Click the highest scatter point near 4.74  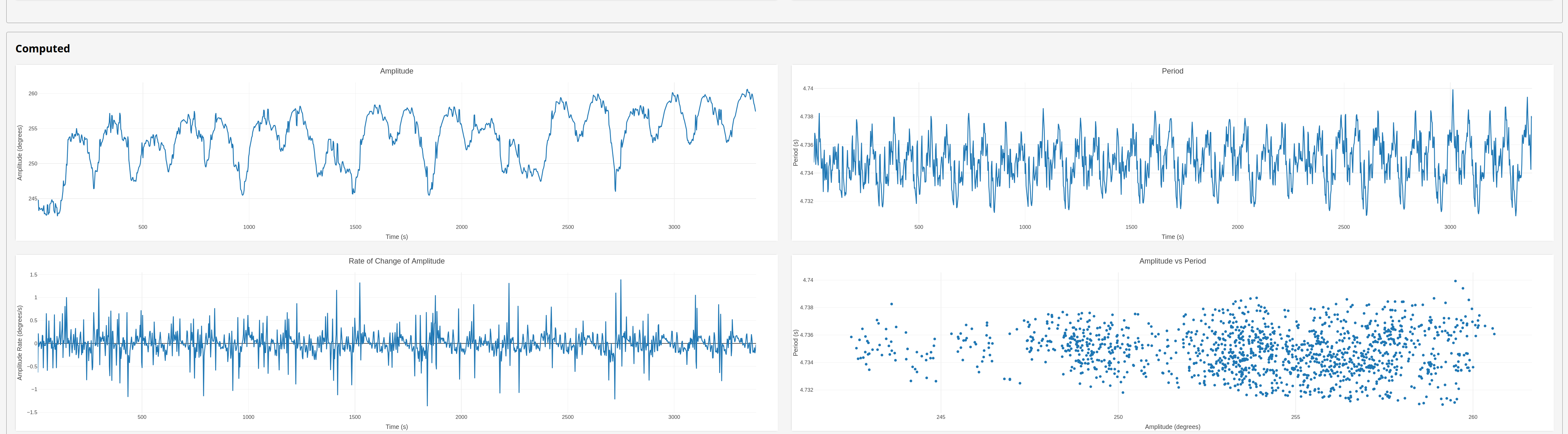point(1455,281)
